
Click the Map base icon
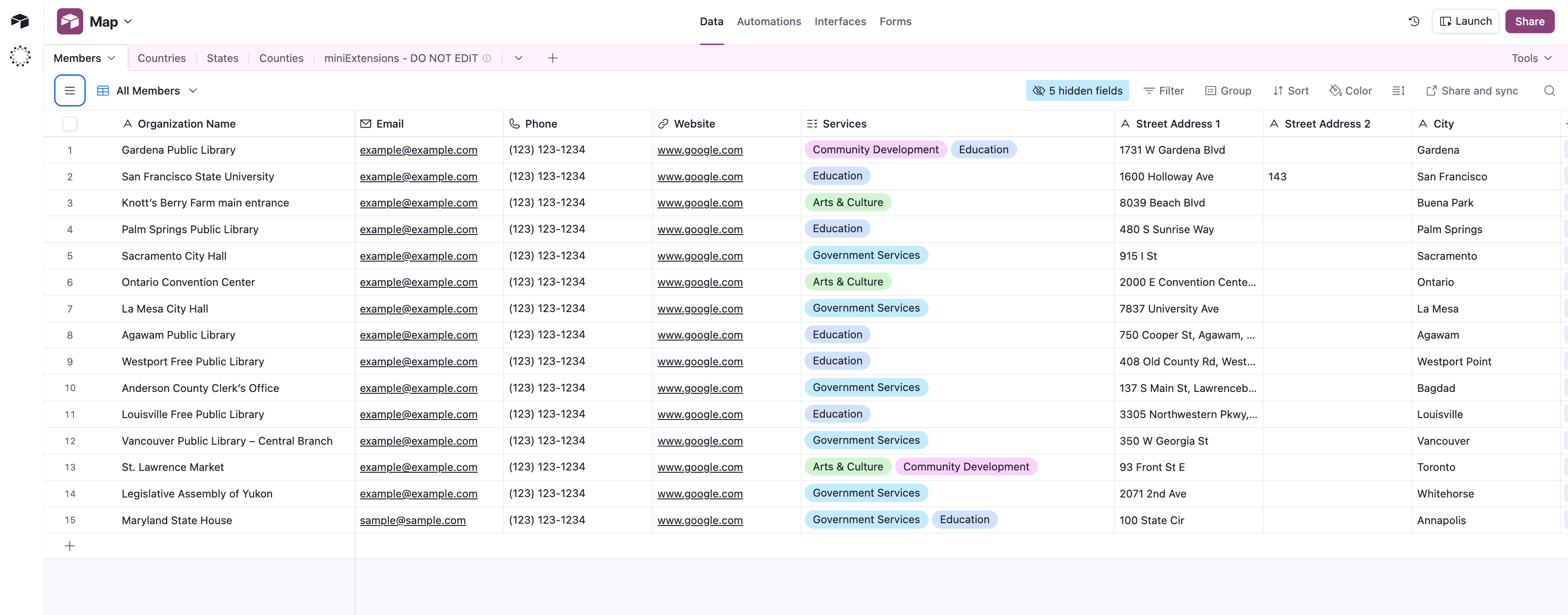click(x=70, y=21)
